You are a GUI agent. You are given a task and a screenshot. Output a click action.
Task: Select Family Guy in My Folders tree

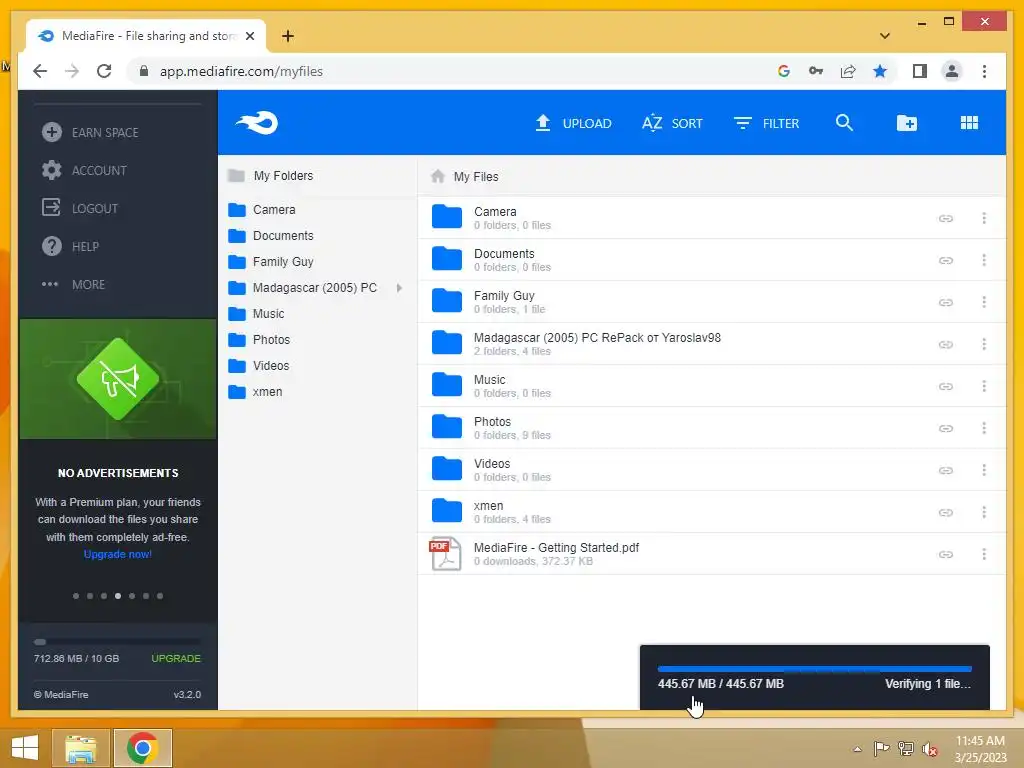coord(271,262)
